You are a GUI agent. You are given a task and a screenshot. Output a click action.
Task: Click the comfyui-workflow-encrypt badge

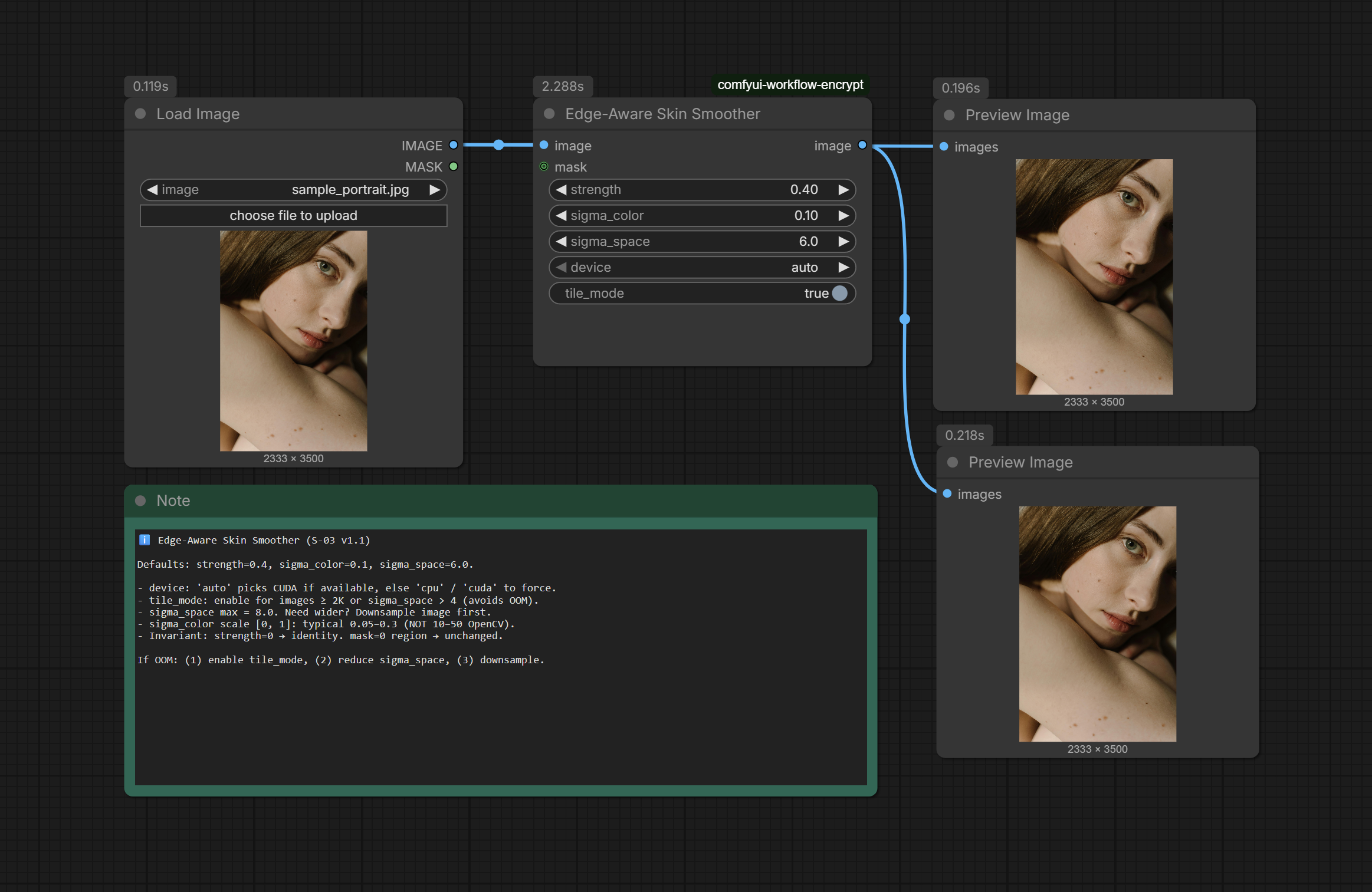(x=790, y=85)
